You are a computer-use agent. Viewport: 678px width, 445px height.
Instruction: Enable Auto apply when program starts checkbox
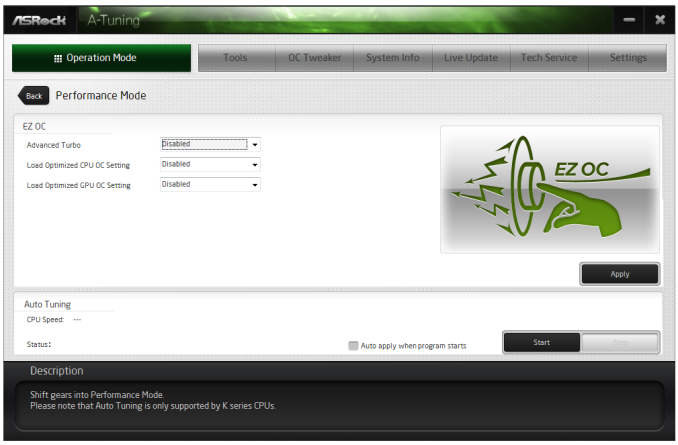[353, 346]
